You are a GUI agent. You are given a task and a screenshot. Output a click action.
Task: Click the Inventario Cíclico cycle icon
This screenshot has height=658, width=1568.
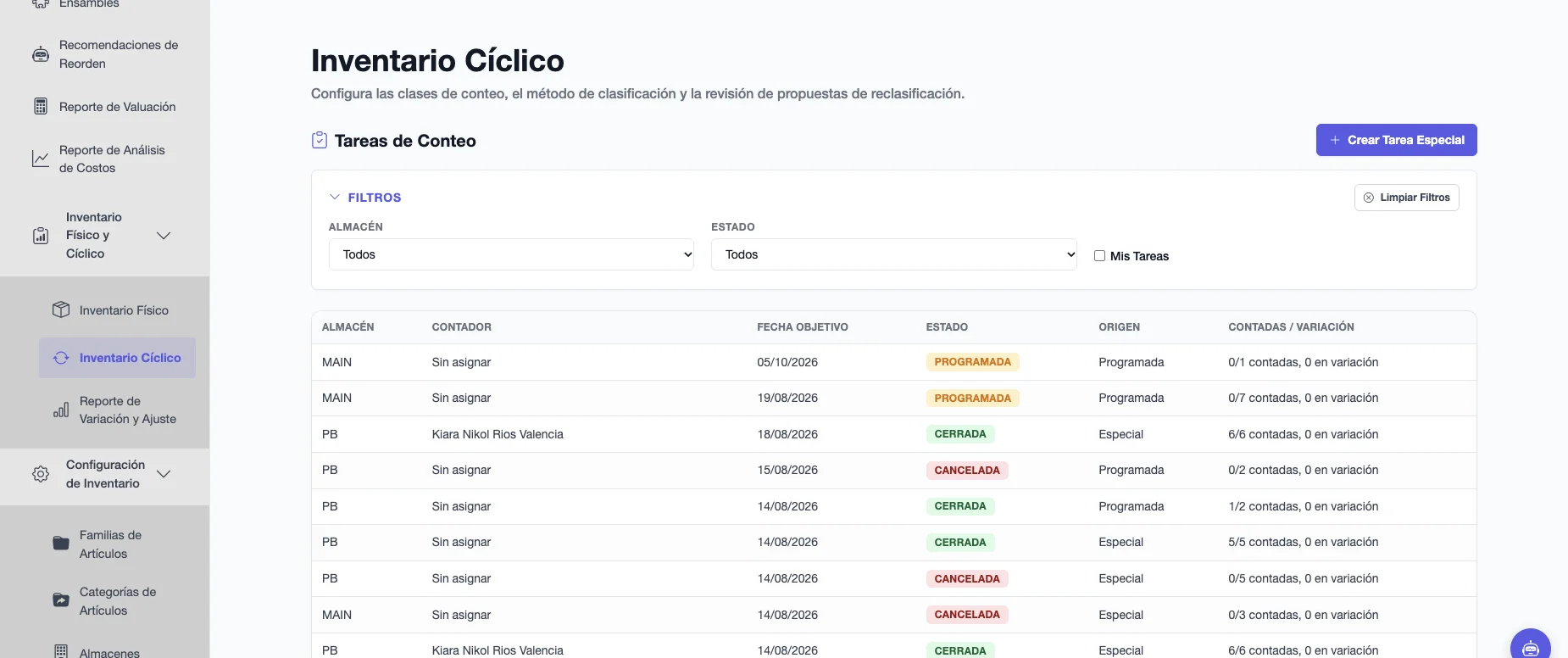(x=61, y=358)
